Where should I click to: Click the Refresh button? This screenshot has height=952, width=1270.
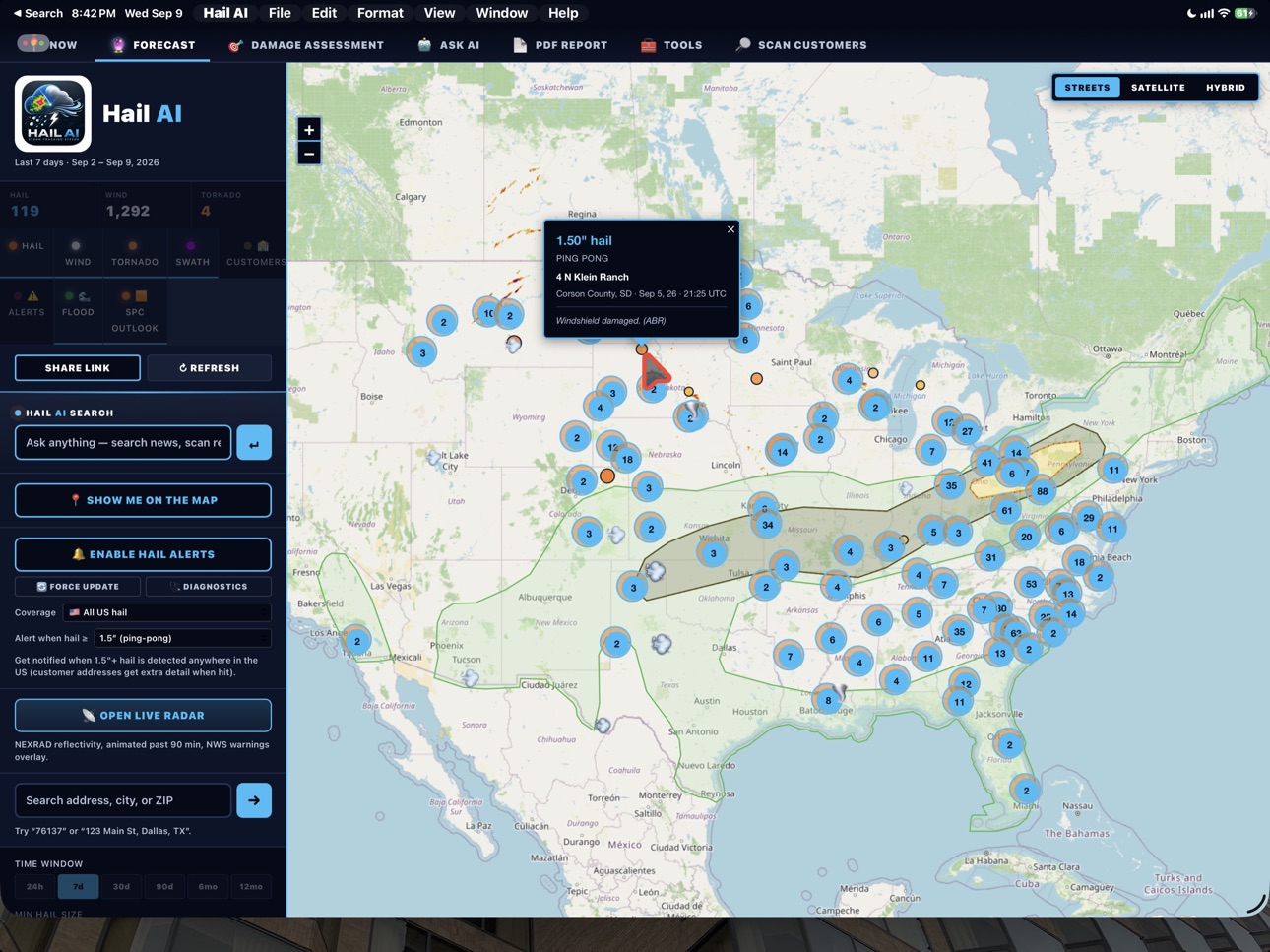[209, 368]
